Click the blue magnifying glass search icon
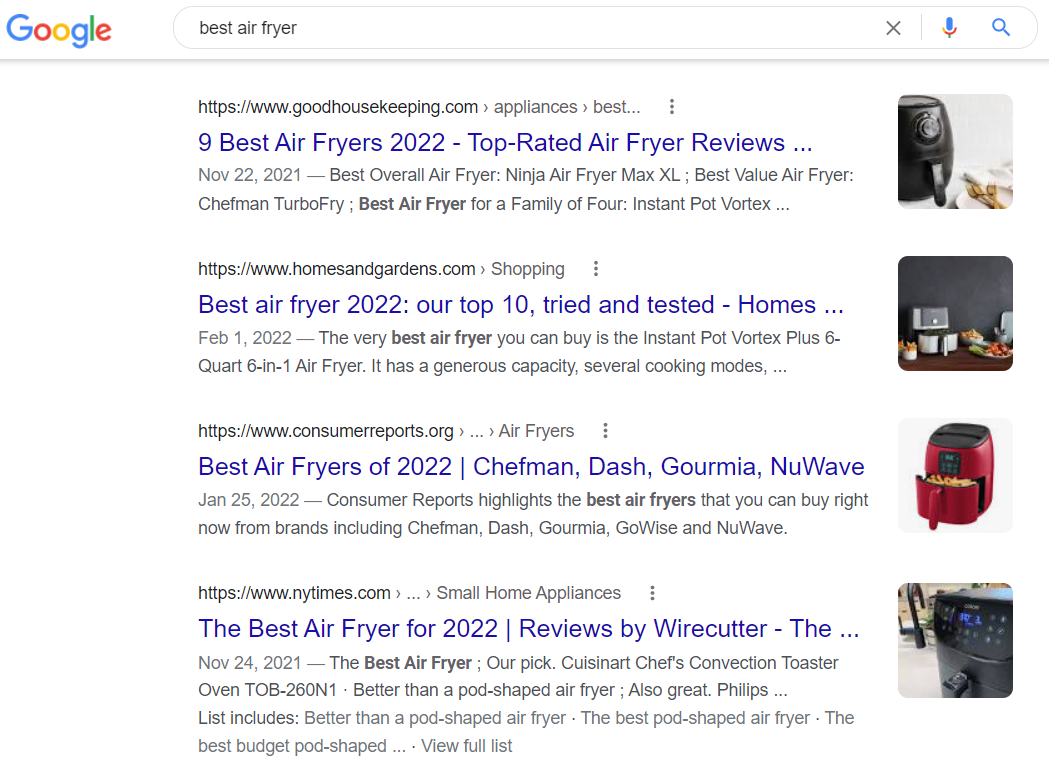 point(1001,27)
